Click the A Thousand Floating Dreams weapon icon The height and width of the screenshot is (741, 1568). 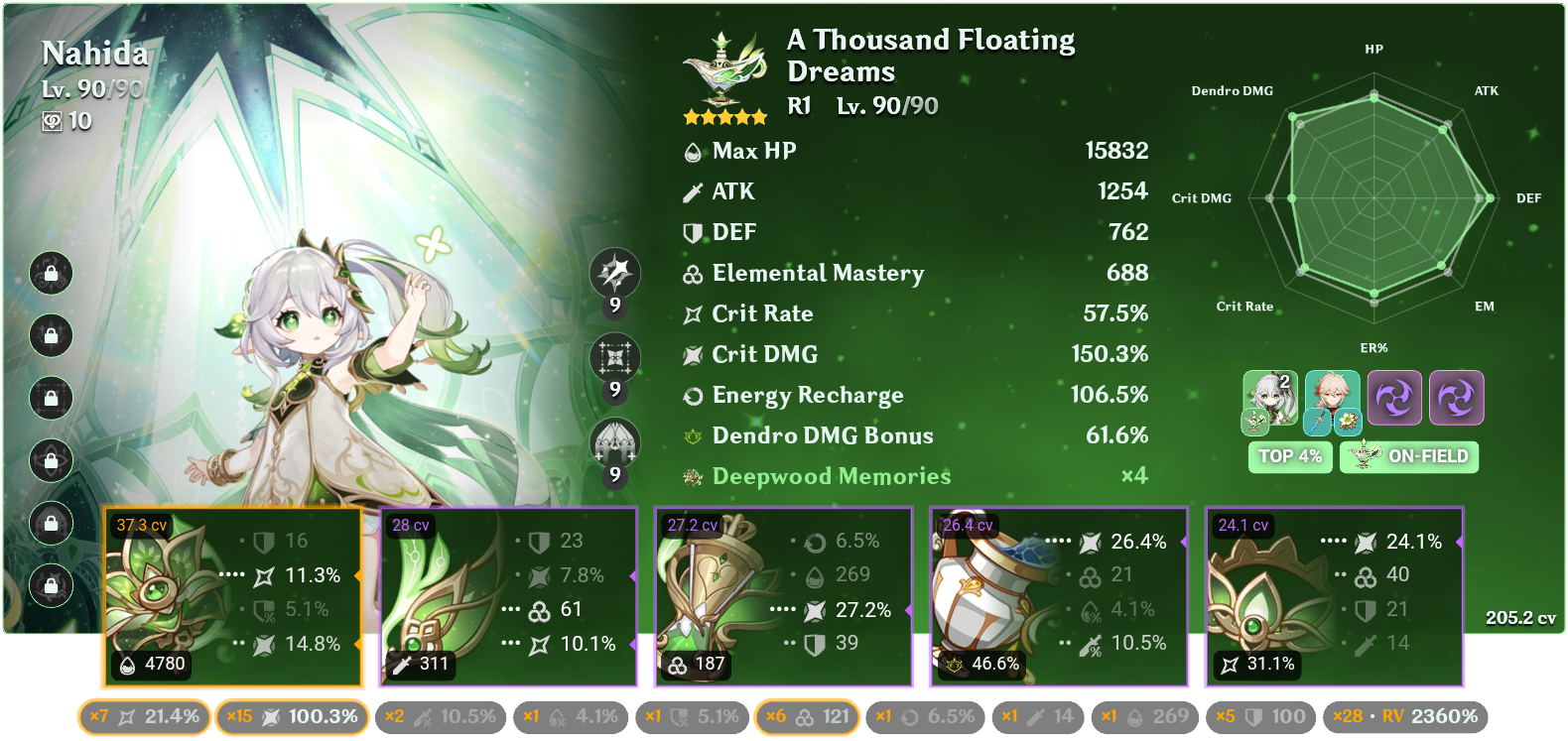point(724,67)
